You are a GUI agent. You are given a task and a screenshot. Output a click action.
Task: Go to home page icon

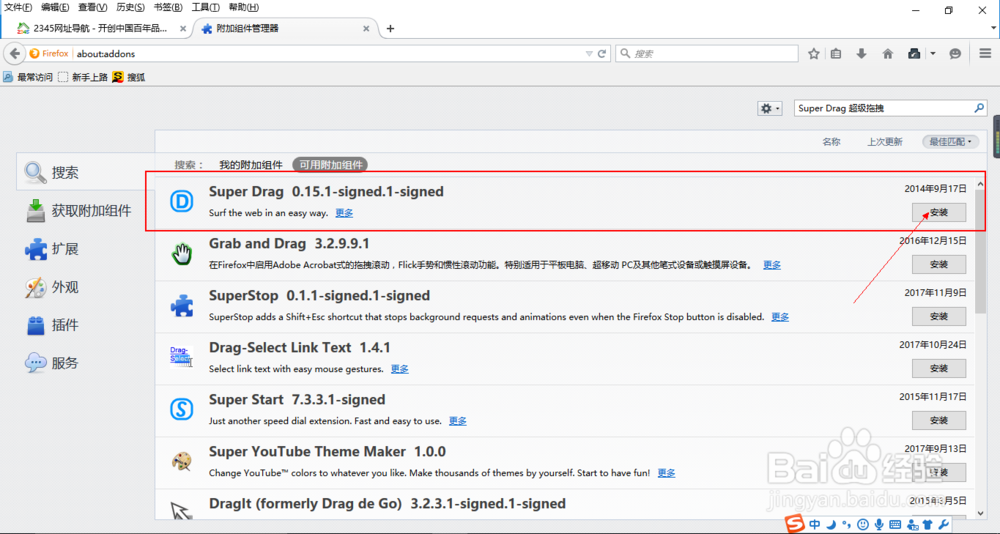(888, 54)
